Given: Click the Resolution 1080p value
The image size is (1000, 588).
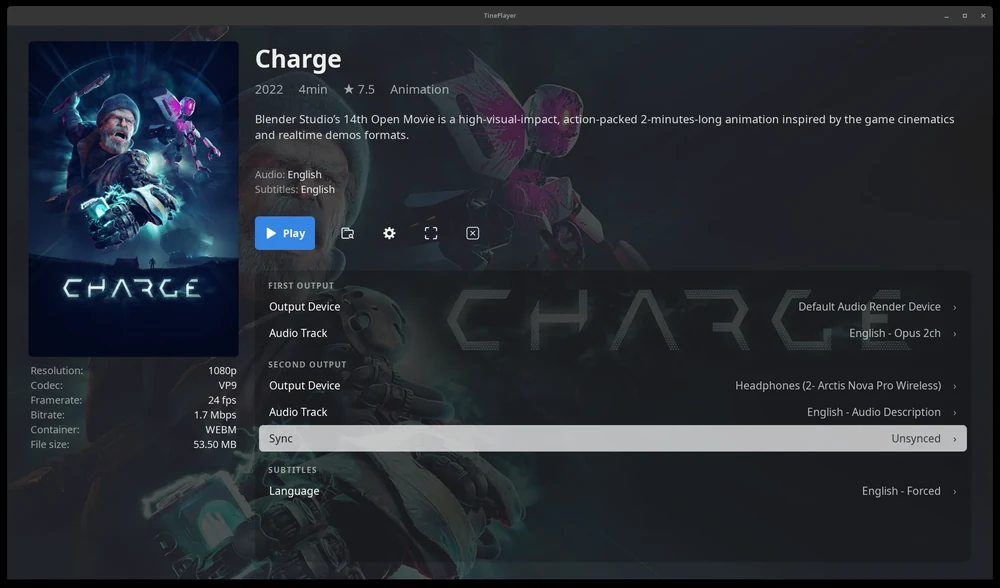Looking at the screenshot, I should [222, 371].
